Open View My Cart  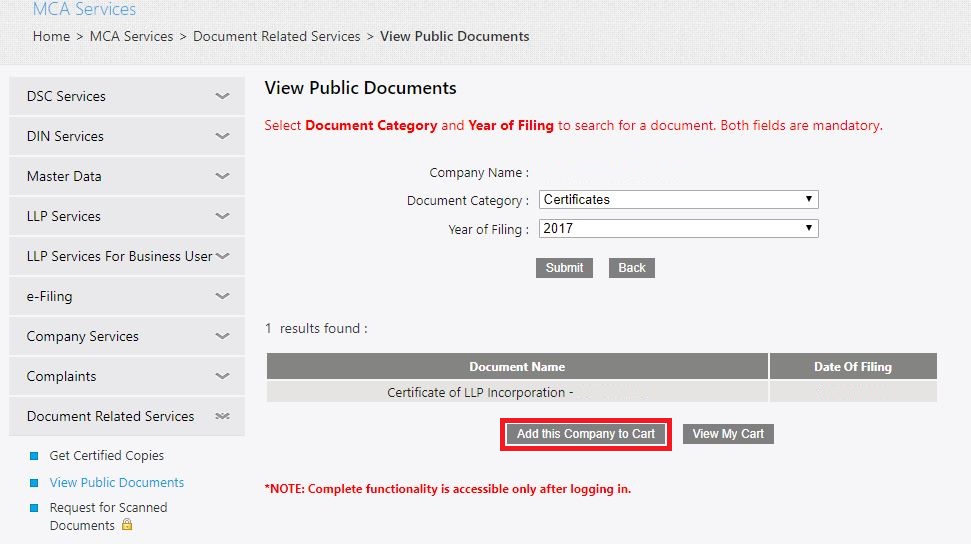click(x=728, y=434)
